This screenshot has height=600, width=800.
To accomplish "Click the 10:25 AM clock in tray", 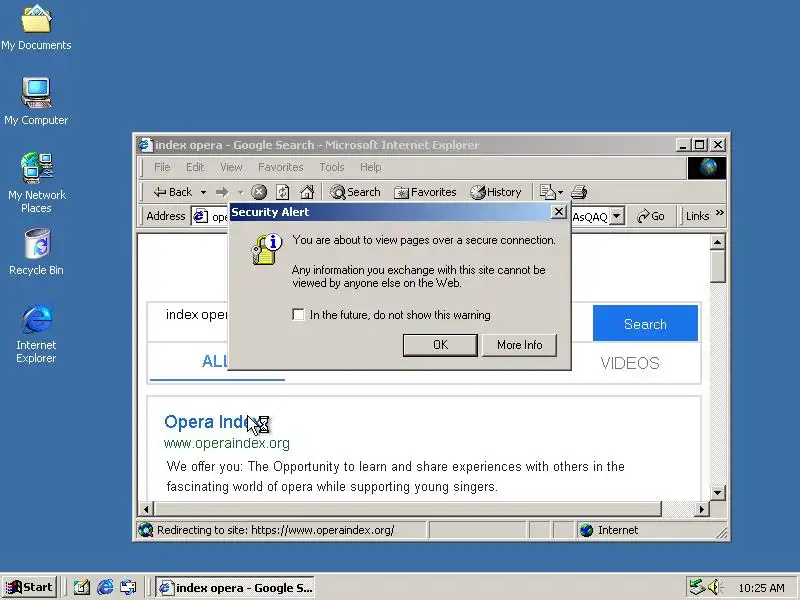I will (761, 588).
